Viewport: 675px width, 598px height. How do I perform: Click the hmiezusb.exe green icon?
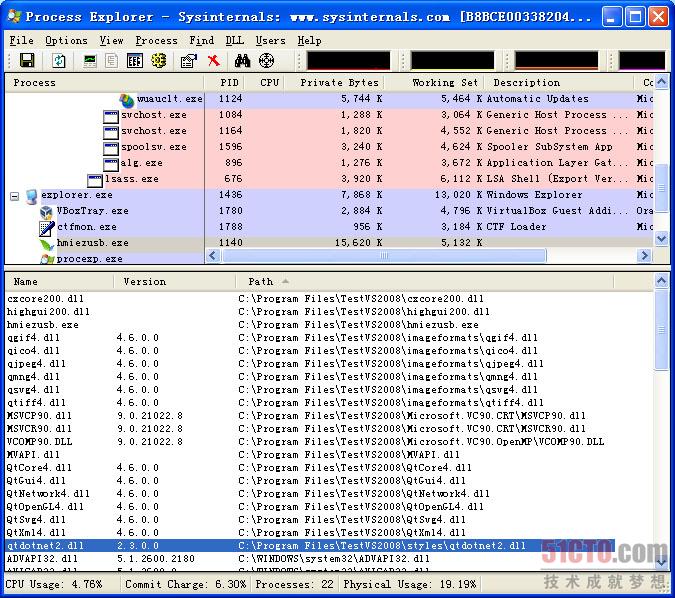click(46, 244)
